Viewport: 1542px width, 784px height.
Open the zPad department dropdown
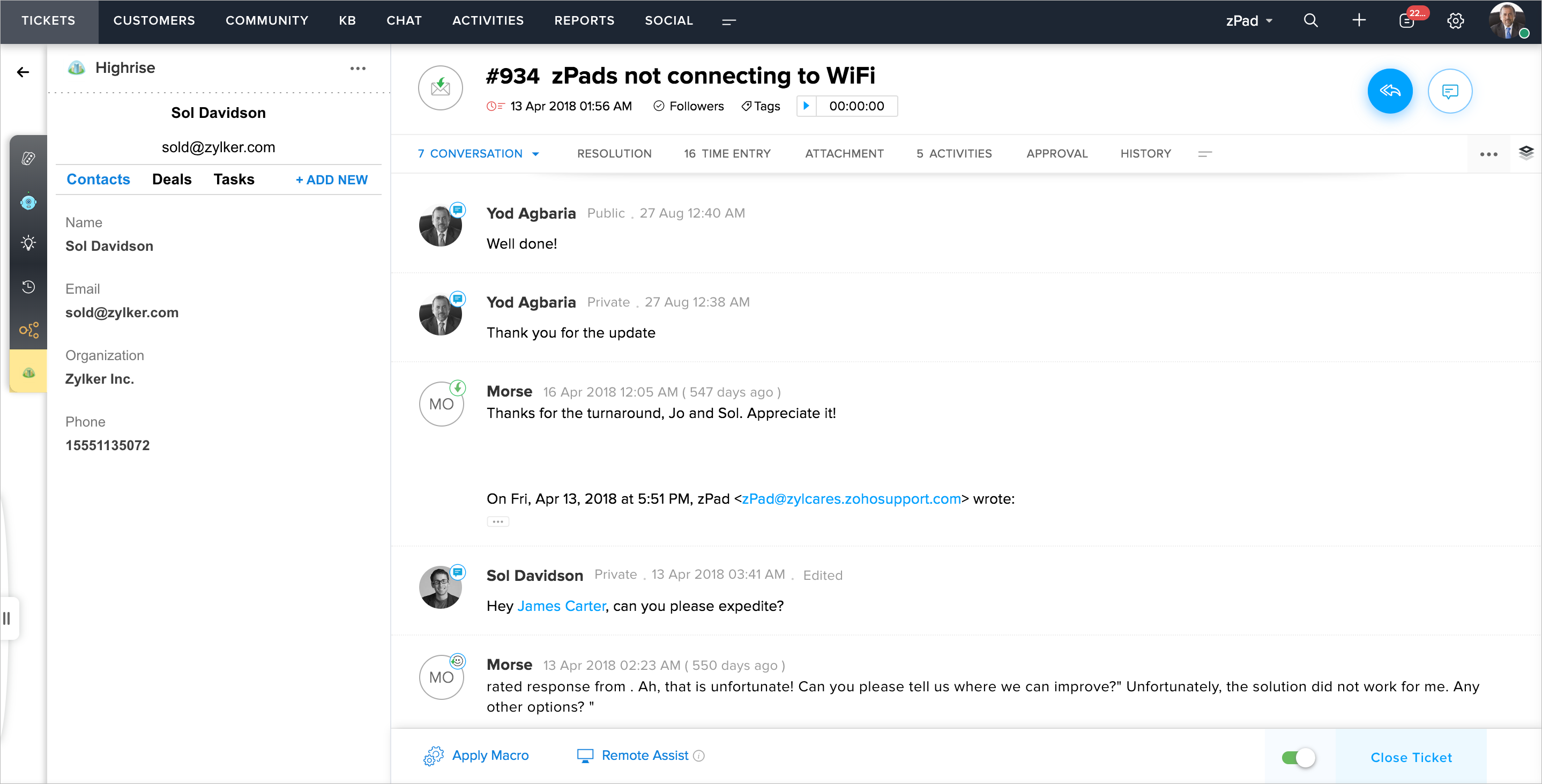pos(1249,20)
